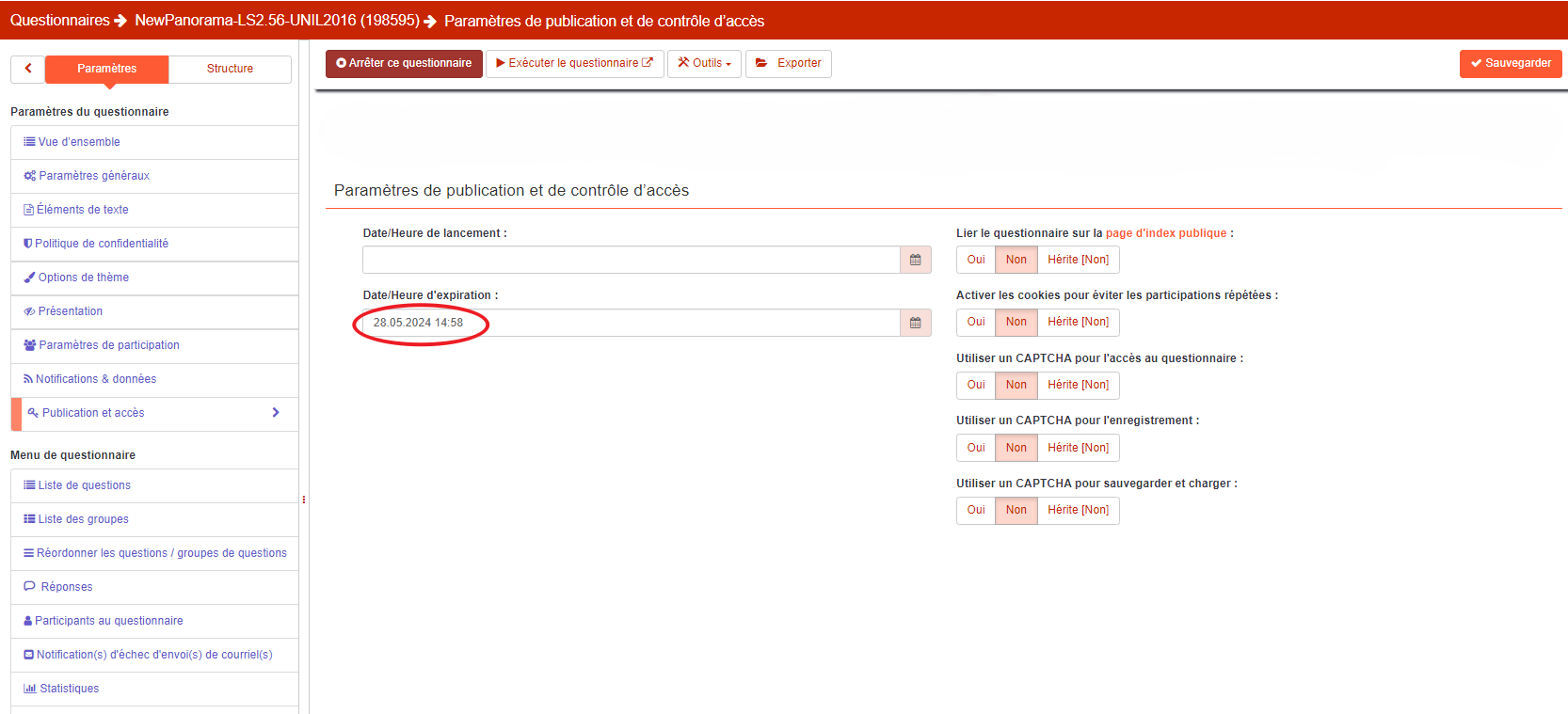Open Options de thème brush item
The image size is (1568, 714).
point(83,278)
